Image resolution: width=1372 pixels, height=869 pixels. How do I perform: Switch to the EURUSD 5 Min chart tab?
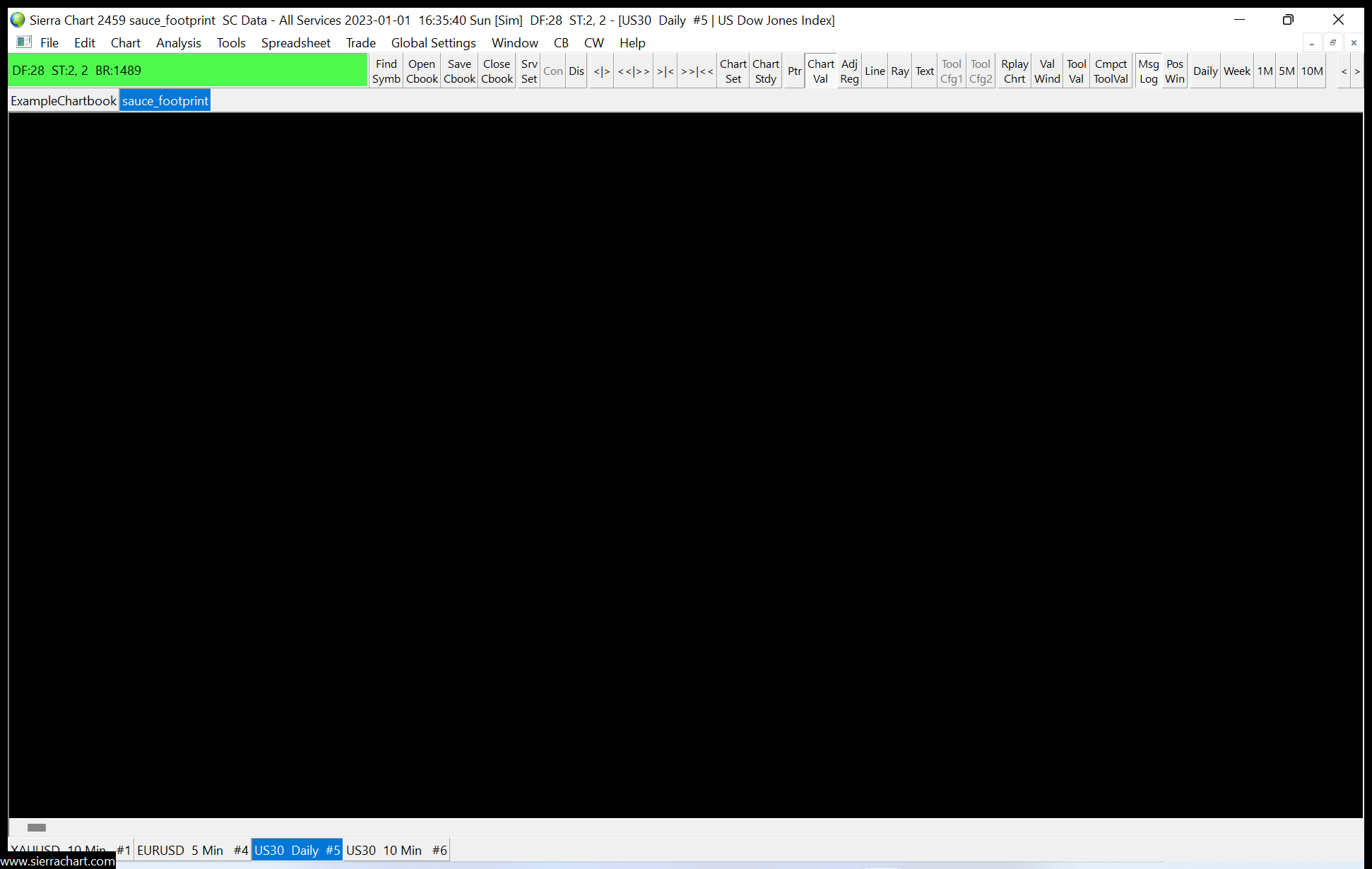(192, 851)
